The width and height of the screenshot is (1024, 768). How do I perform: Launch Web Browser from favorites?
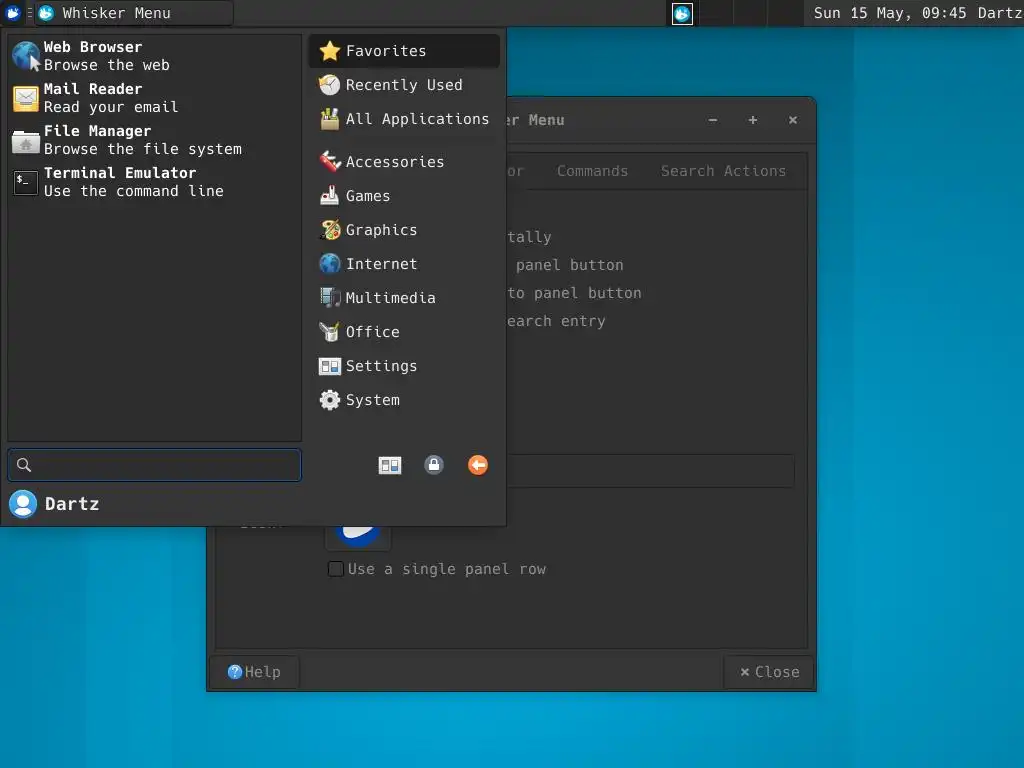tap(155, 56)
